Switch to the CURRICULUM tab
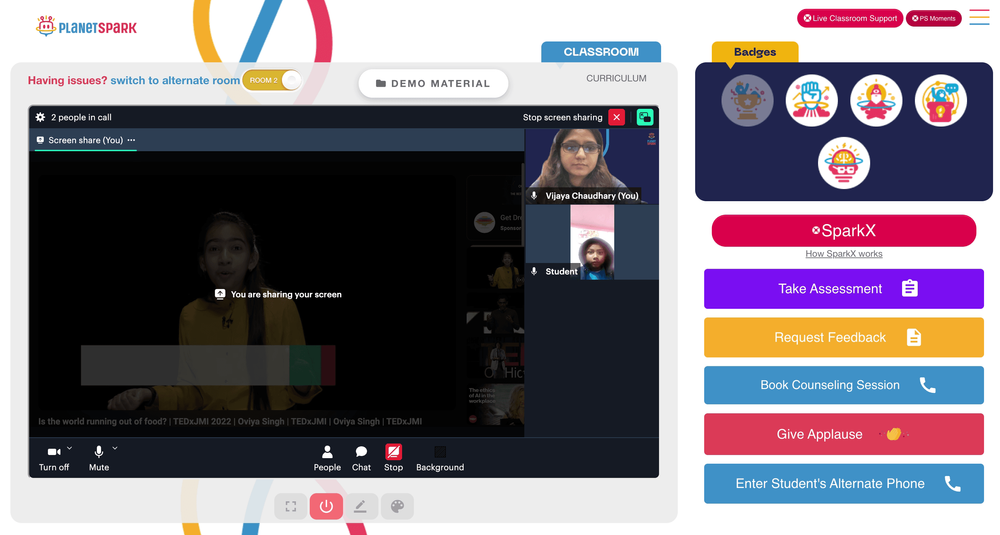Screen dimensions: 1000x535 [x=616, y=78]
